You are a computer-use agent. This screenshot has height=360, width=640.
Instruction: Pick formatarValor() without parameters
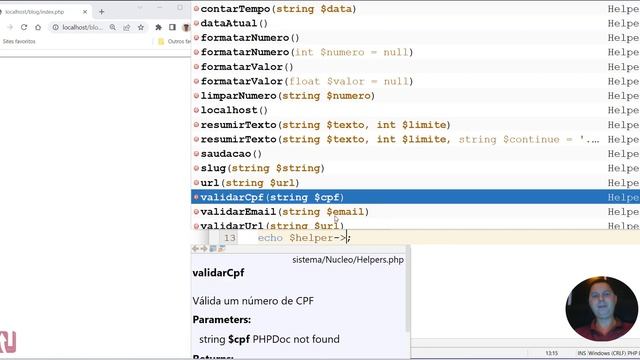tap(416, 67)
